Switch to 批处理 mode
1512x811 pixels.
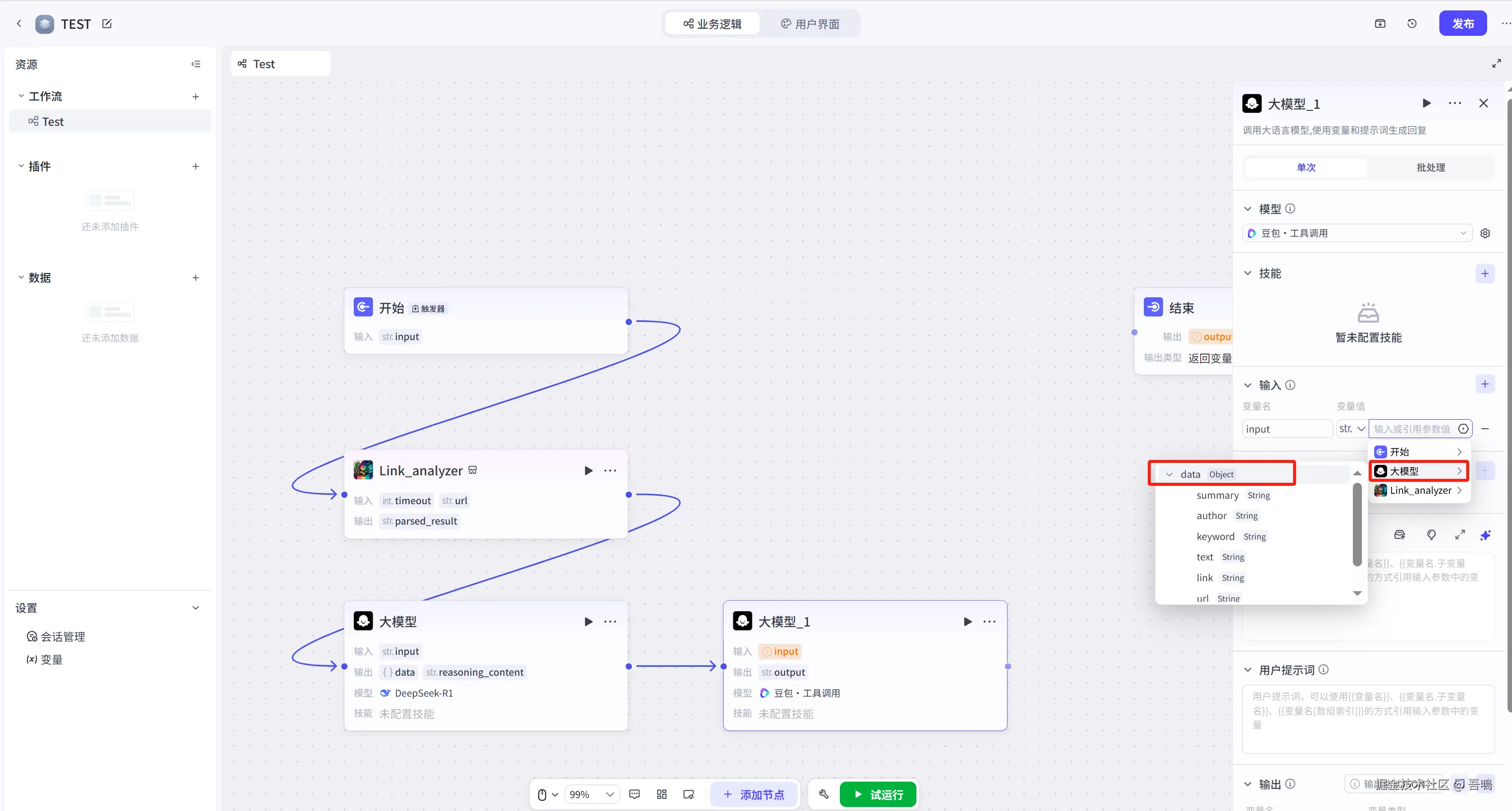click(x=1430, y=168)
